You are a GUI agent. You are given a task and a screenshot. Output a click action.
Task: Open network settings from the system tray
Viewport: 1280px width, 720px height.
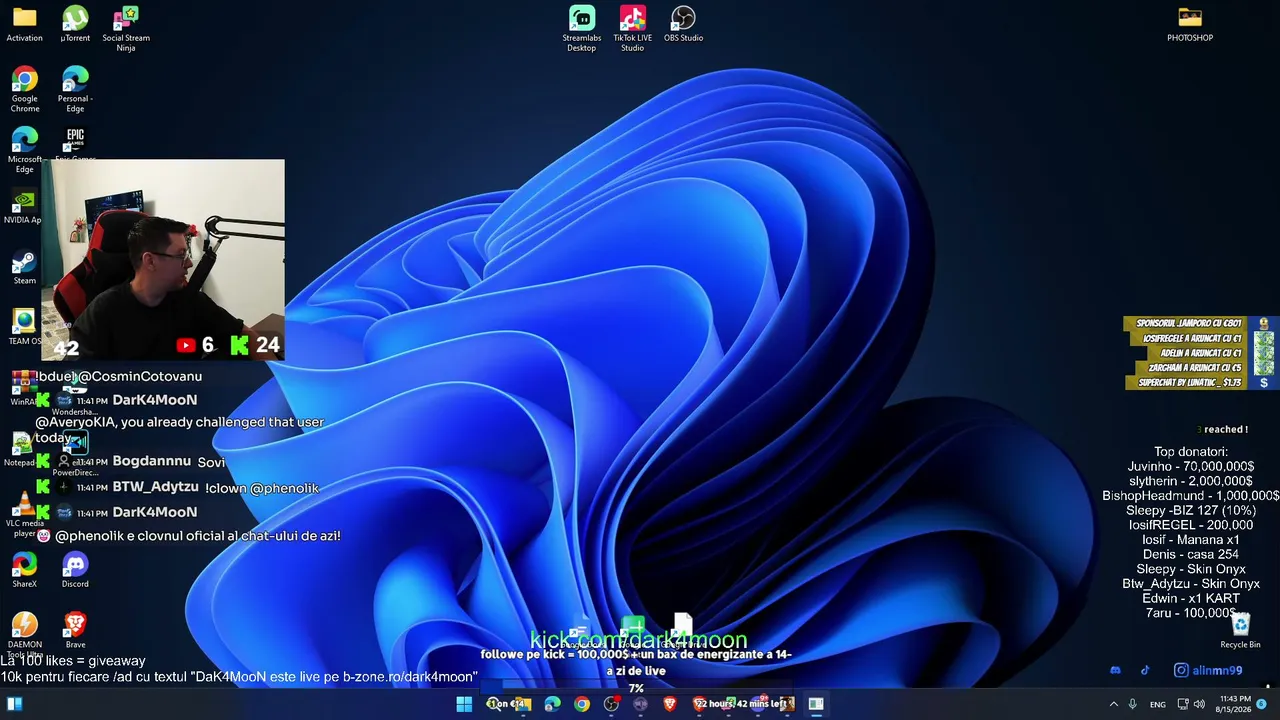[x=1181, y=704]
